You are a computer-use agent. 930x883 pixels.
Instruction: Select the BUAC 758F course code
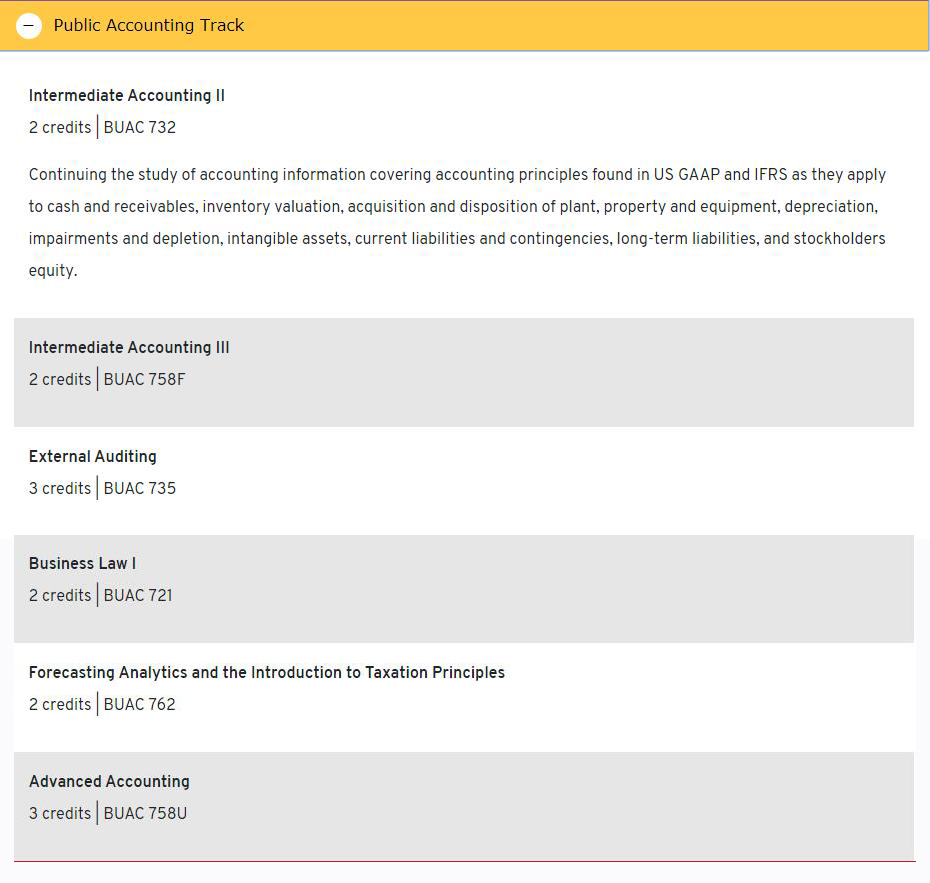click(x=144, y=380)
